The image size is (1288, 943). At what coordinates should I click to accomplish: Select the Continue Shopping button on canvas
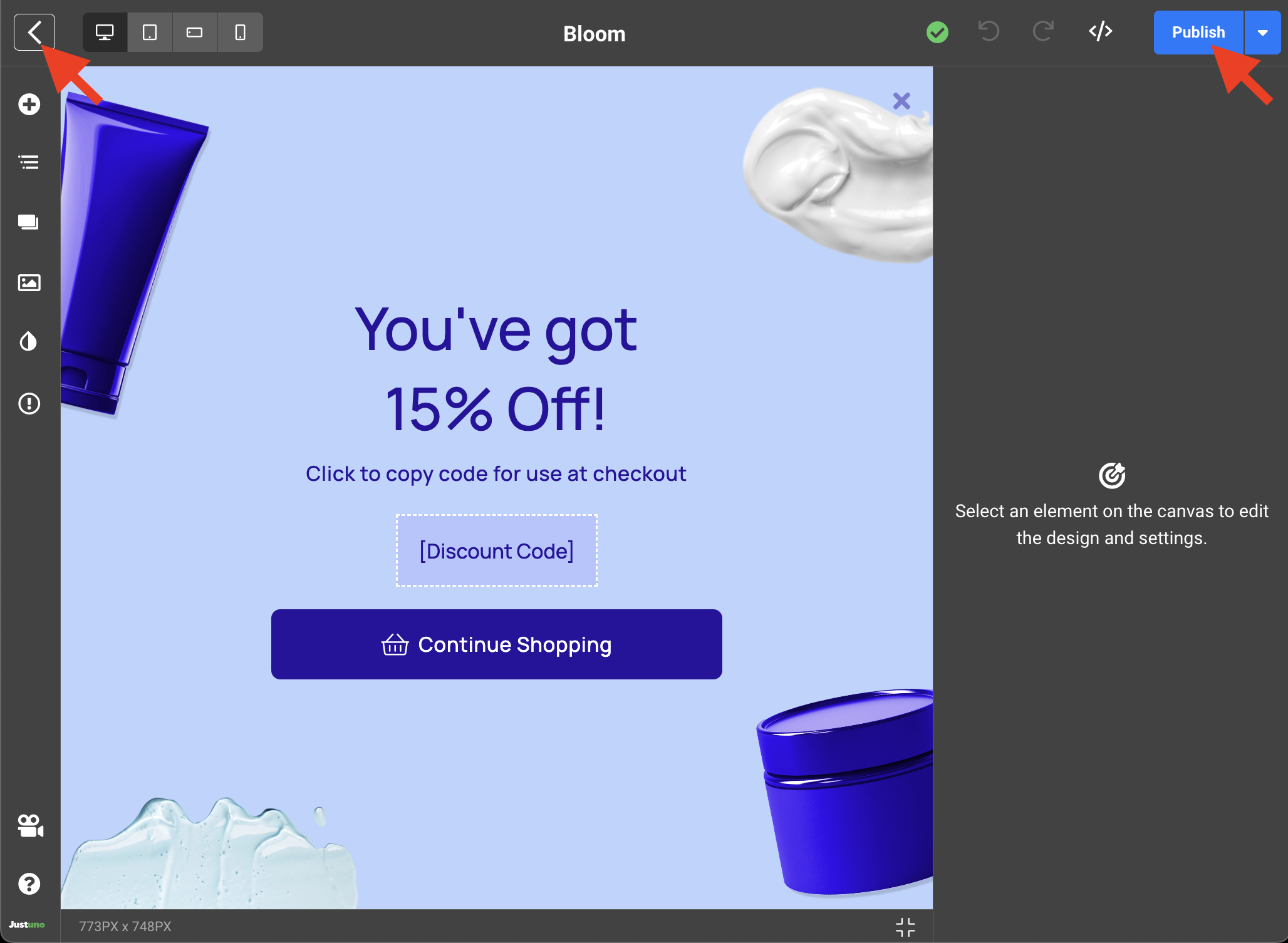click(x=496, y=644)
